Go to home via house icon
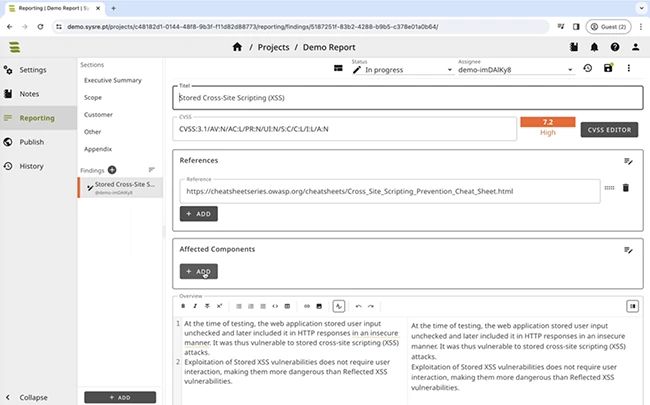The width and height of the screenshot is (650, 405). pos(237,47)
